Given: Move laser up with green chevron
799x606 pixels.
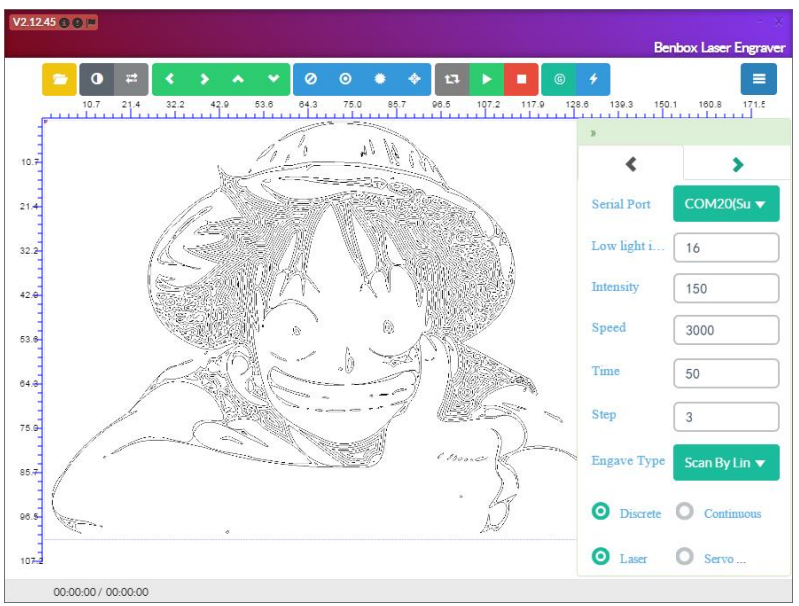Looking at the screenshot, I should (238, 79).
